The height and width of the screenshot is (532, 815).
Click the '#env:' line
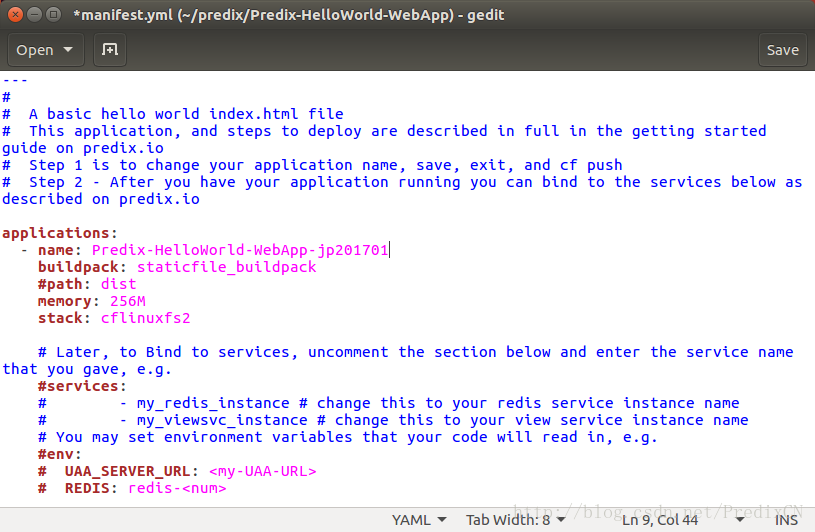tap(60, 454)
